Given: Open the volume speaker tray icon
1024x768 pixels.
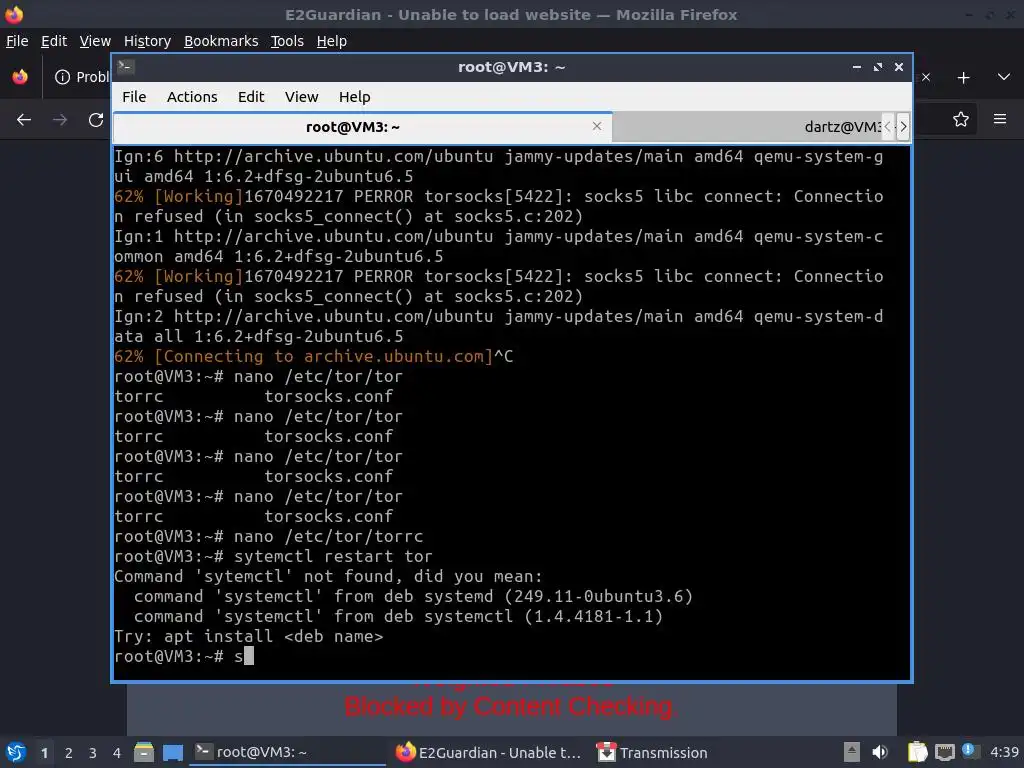Looking at the screenshot, I should point(880,752).
